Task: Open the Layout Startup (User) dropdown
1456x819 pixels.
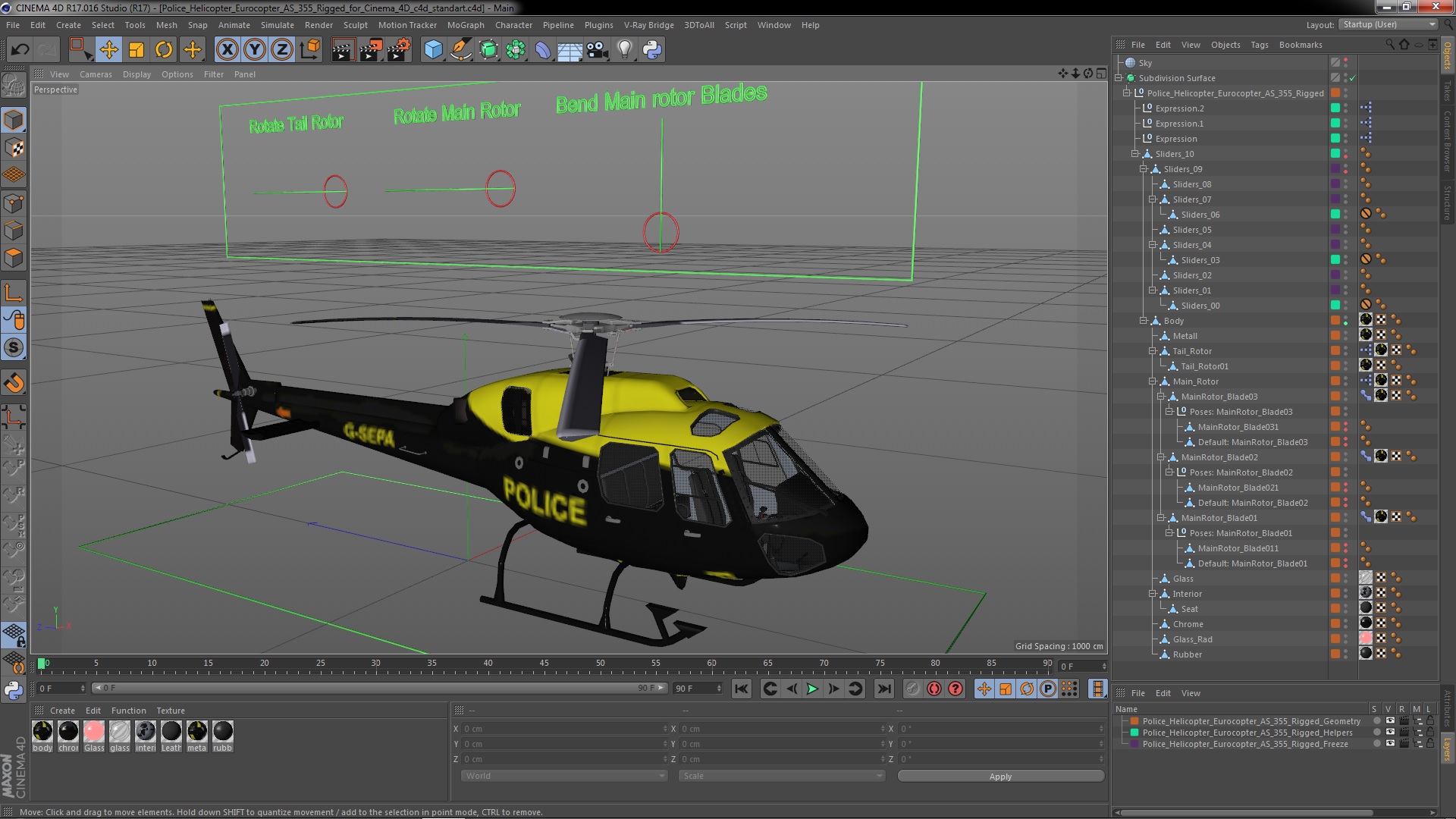Action: pyautogui.click(x=1389, y=24)
